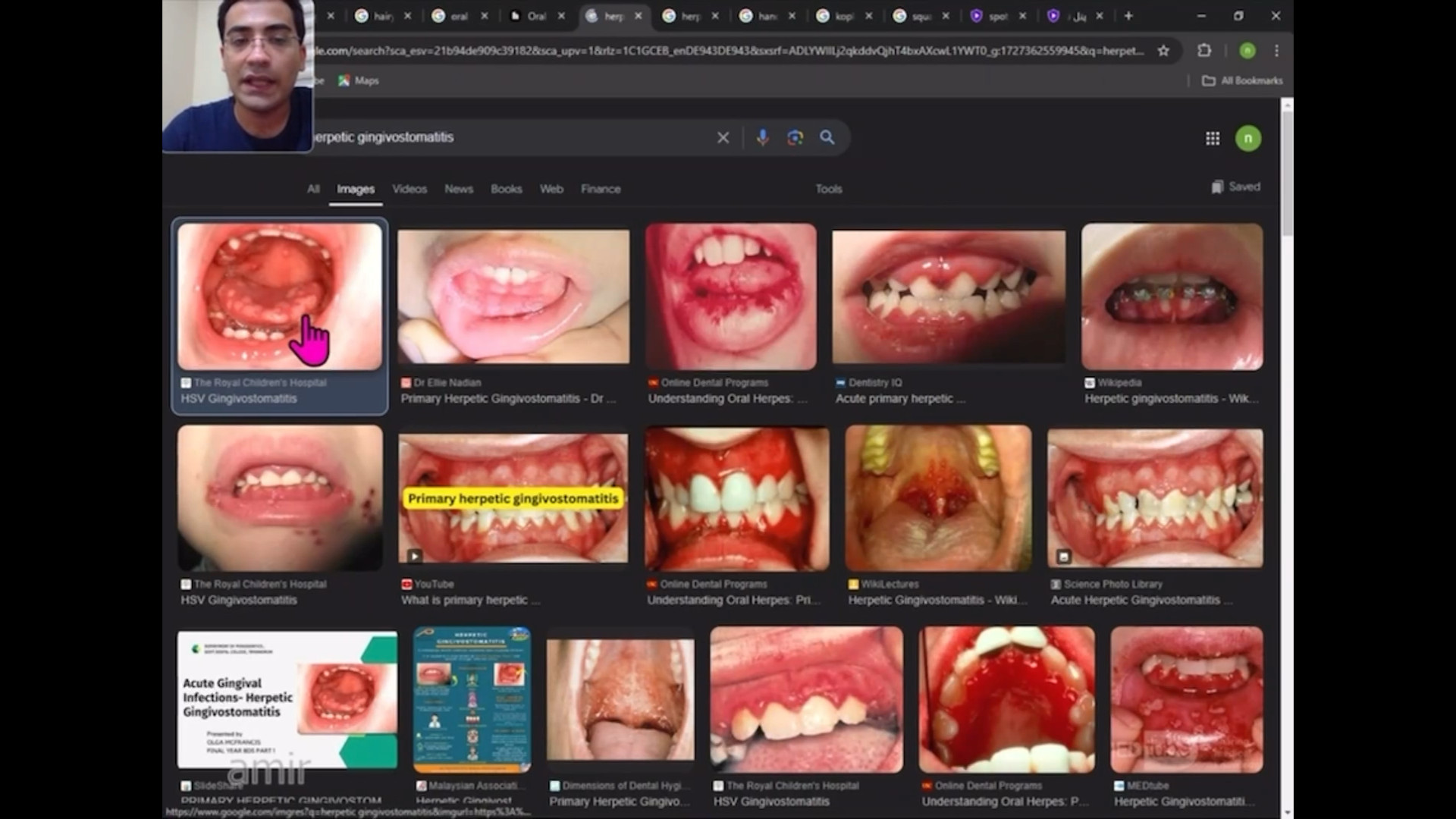The image size is (1456, 819).
Task: Click 'Primary Herpetic Gingivostomatitis - Dr ...' caption
Action: [x=508, y=399]
